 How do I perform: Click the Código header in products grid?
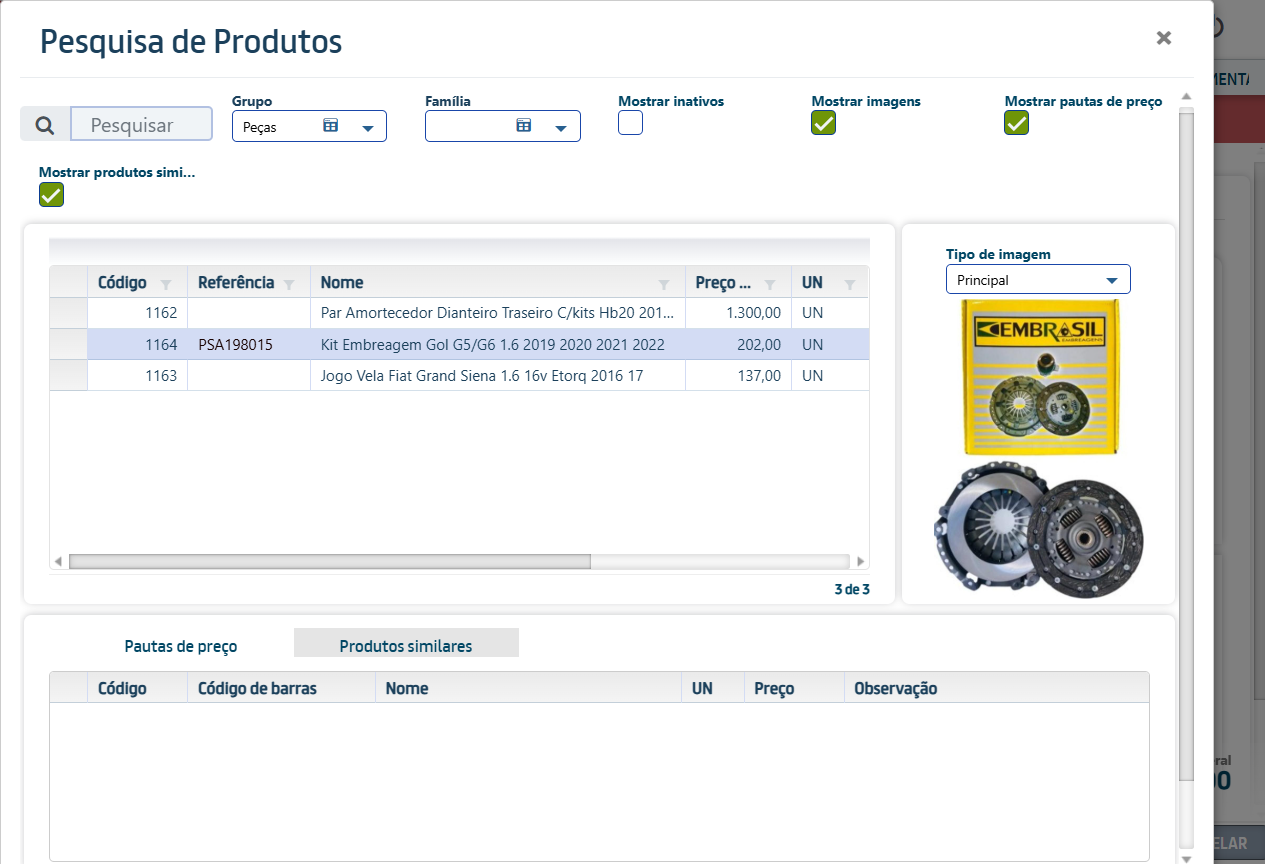122,283
